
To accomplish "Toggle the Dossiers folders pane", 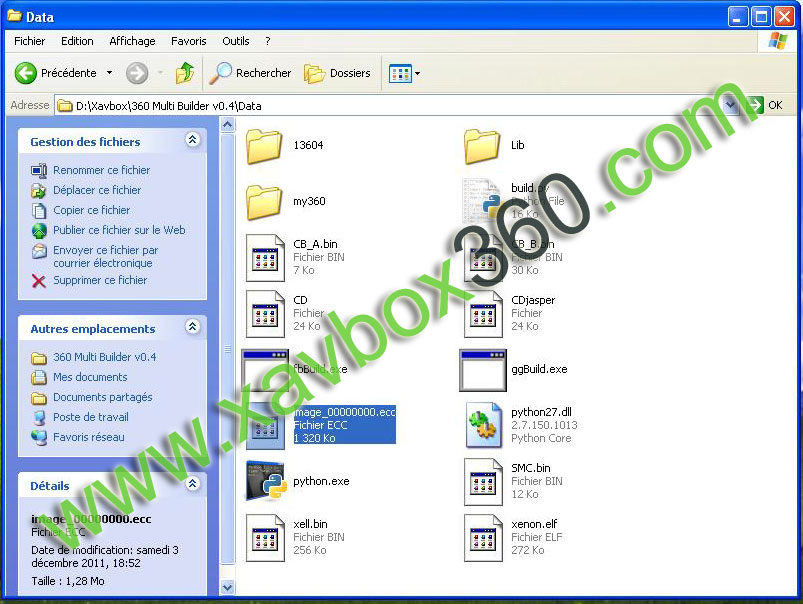I will [x=337, y=73].
